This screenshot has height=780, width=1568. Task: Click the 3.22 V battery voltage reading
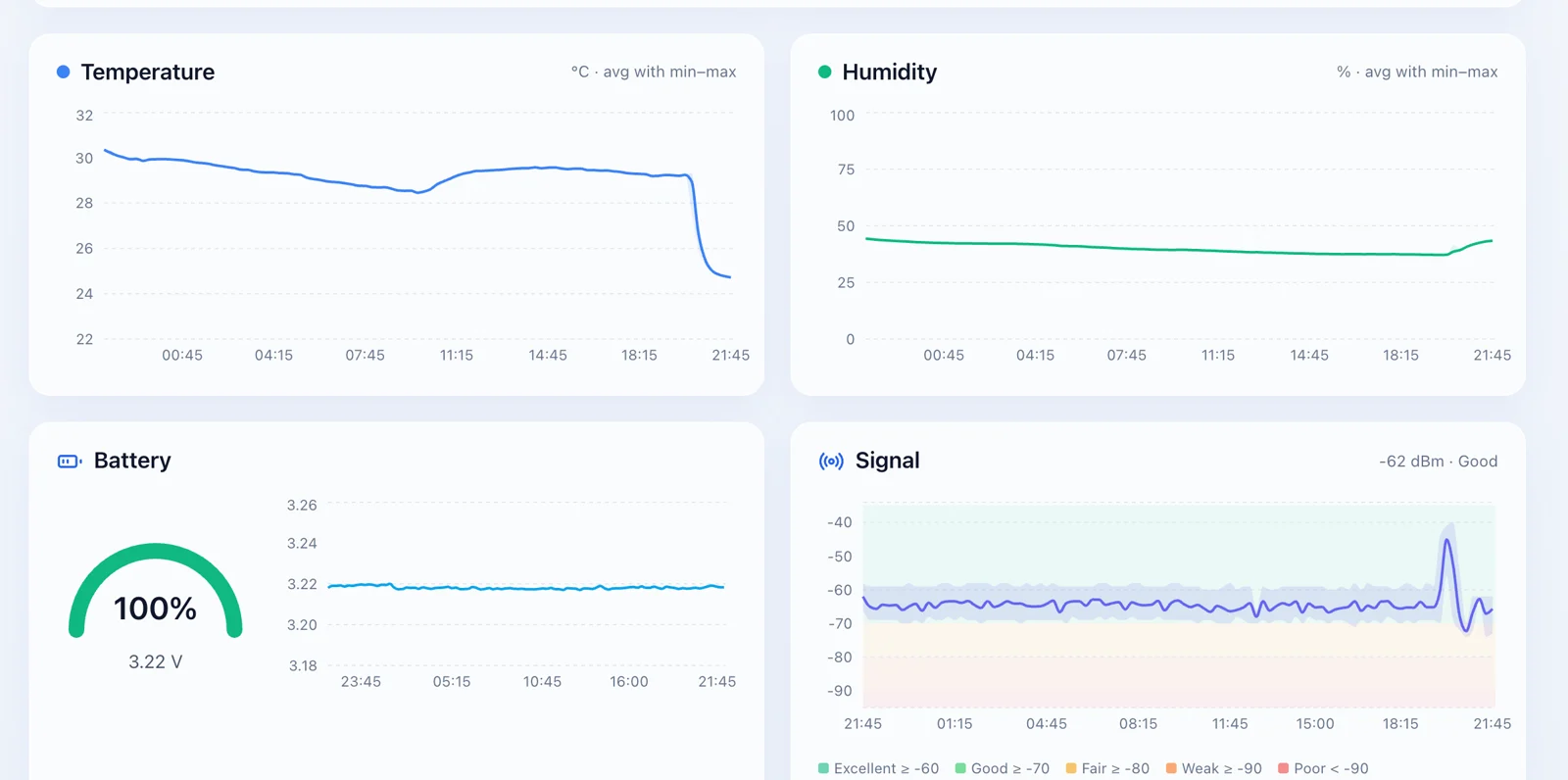point(155,662)
